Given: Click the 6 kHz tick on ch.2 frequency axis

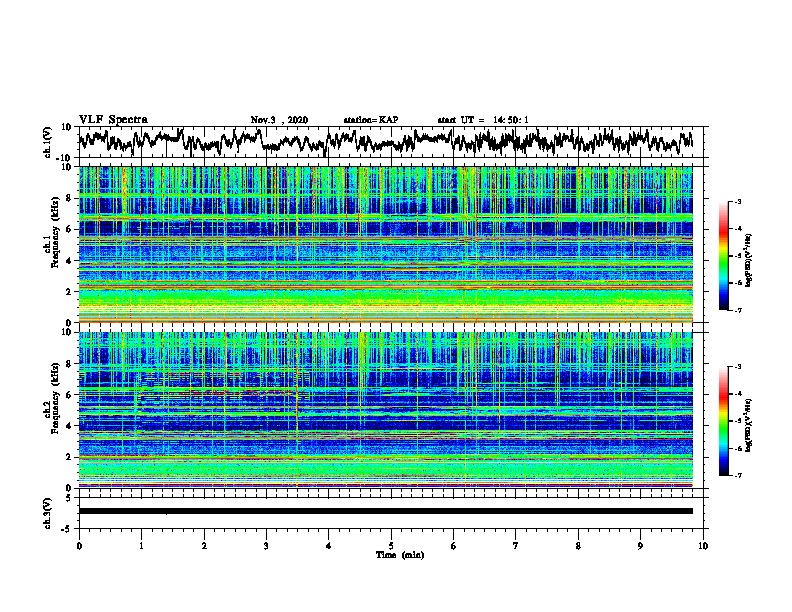Looking at the screenshot, I should click(69, 394).
